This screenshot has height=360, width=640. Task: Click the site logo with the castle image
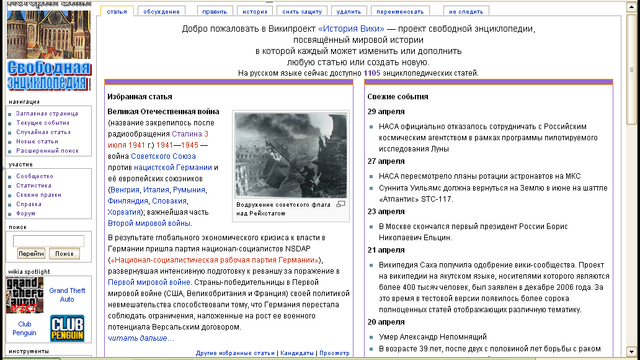(49, 46)
